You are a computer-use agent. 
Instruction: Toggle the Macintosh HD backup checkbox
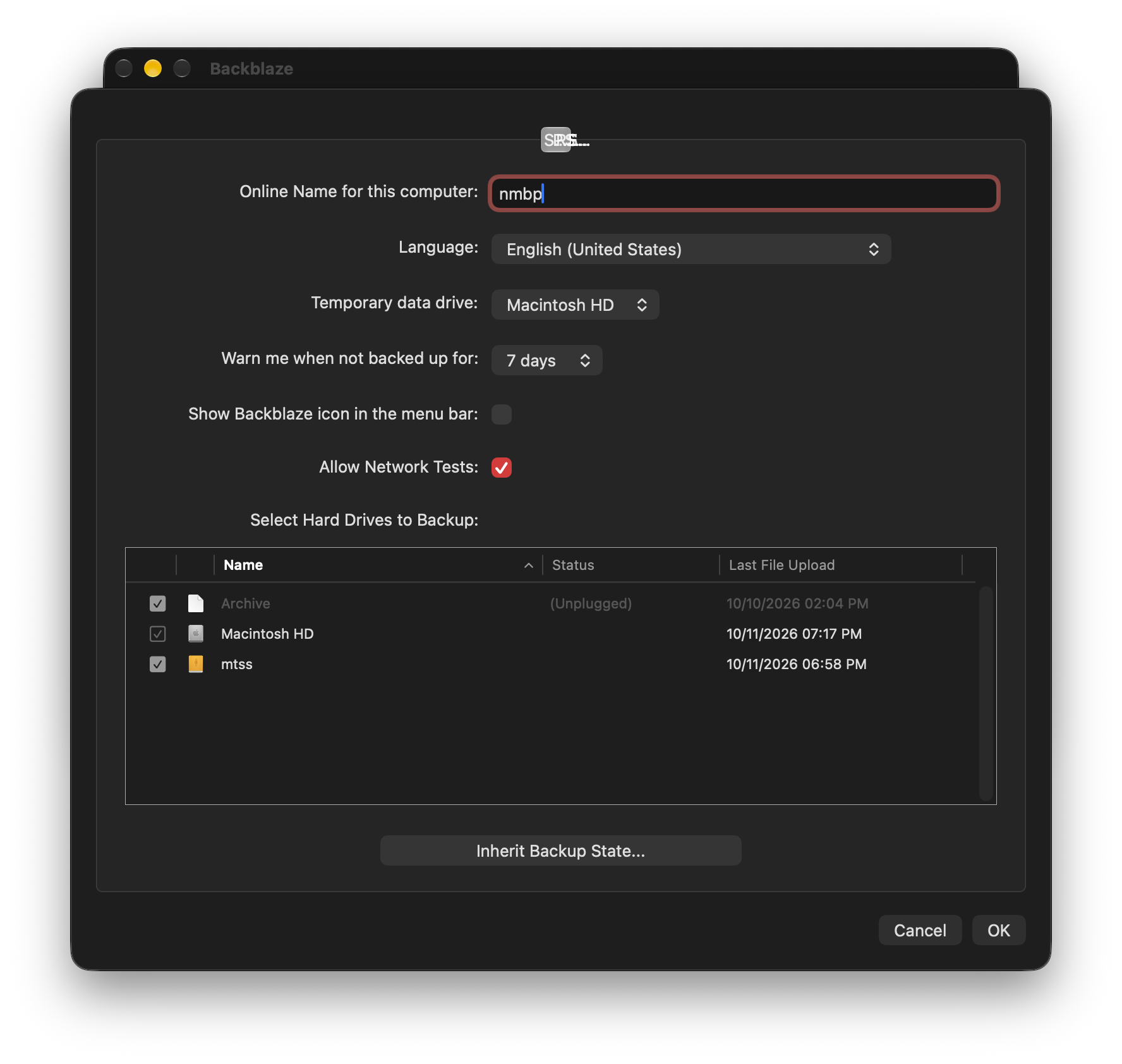coord(158,634)
